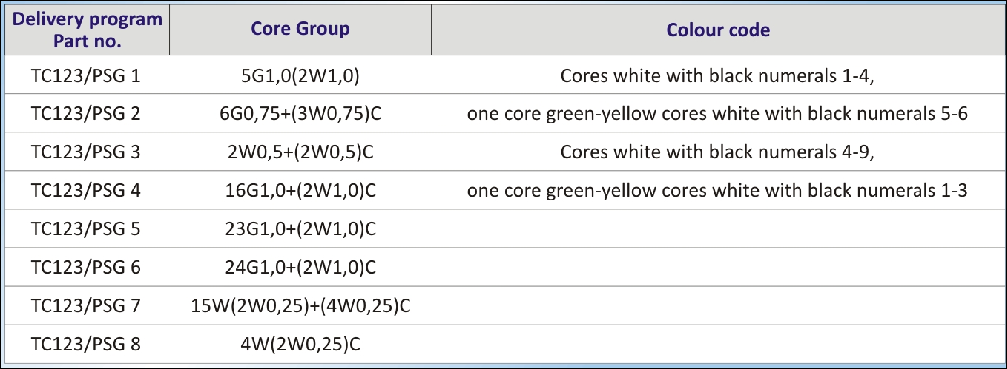Click the 23G1,0+(2W1,0)C core group cell
Viewport: 1007px width, 369px height.
click(x=301, y=229)
